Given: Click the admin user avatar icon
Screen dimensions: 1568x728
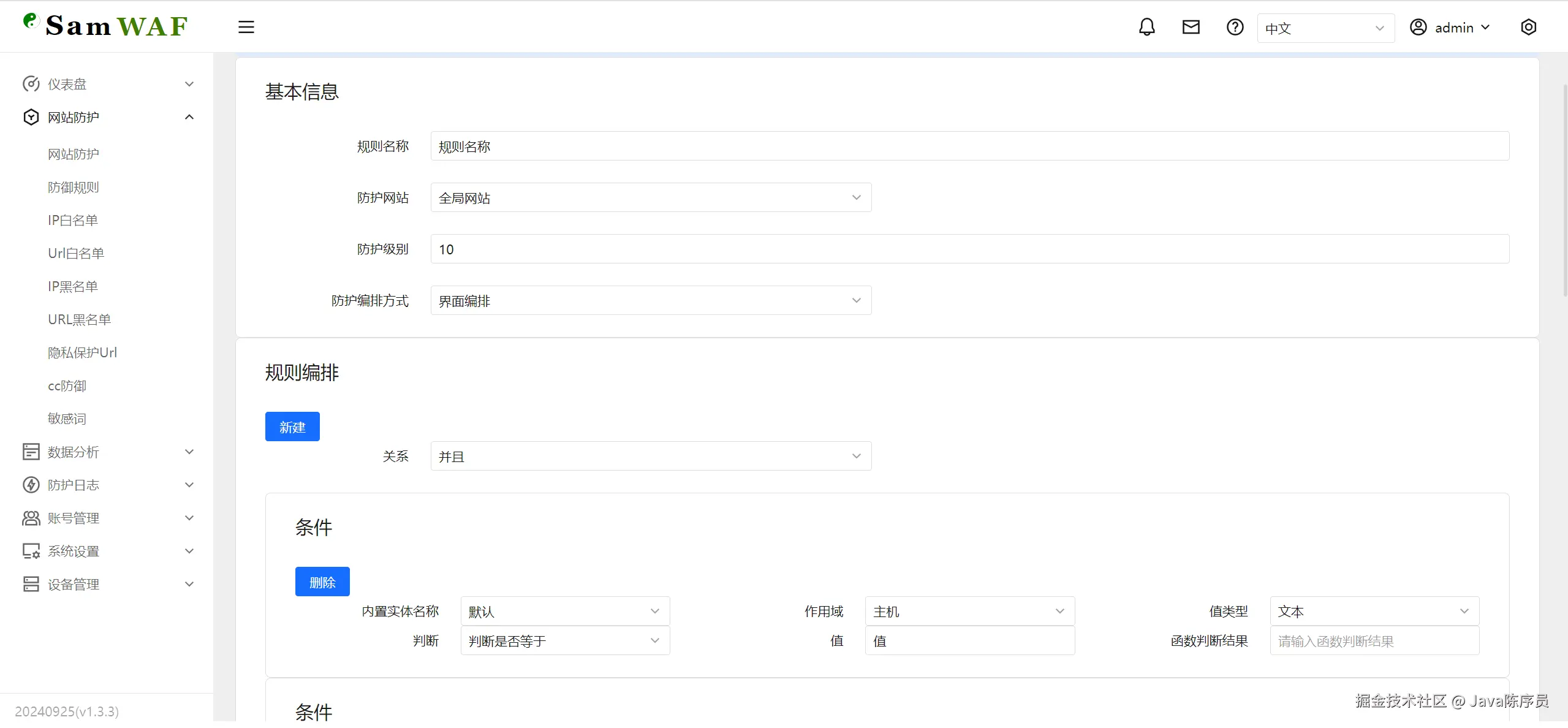Looking at the screenshot, I should 1418,27.
